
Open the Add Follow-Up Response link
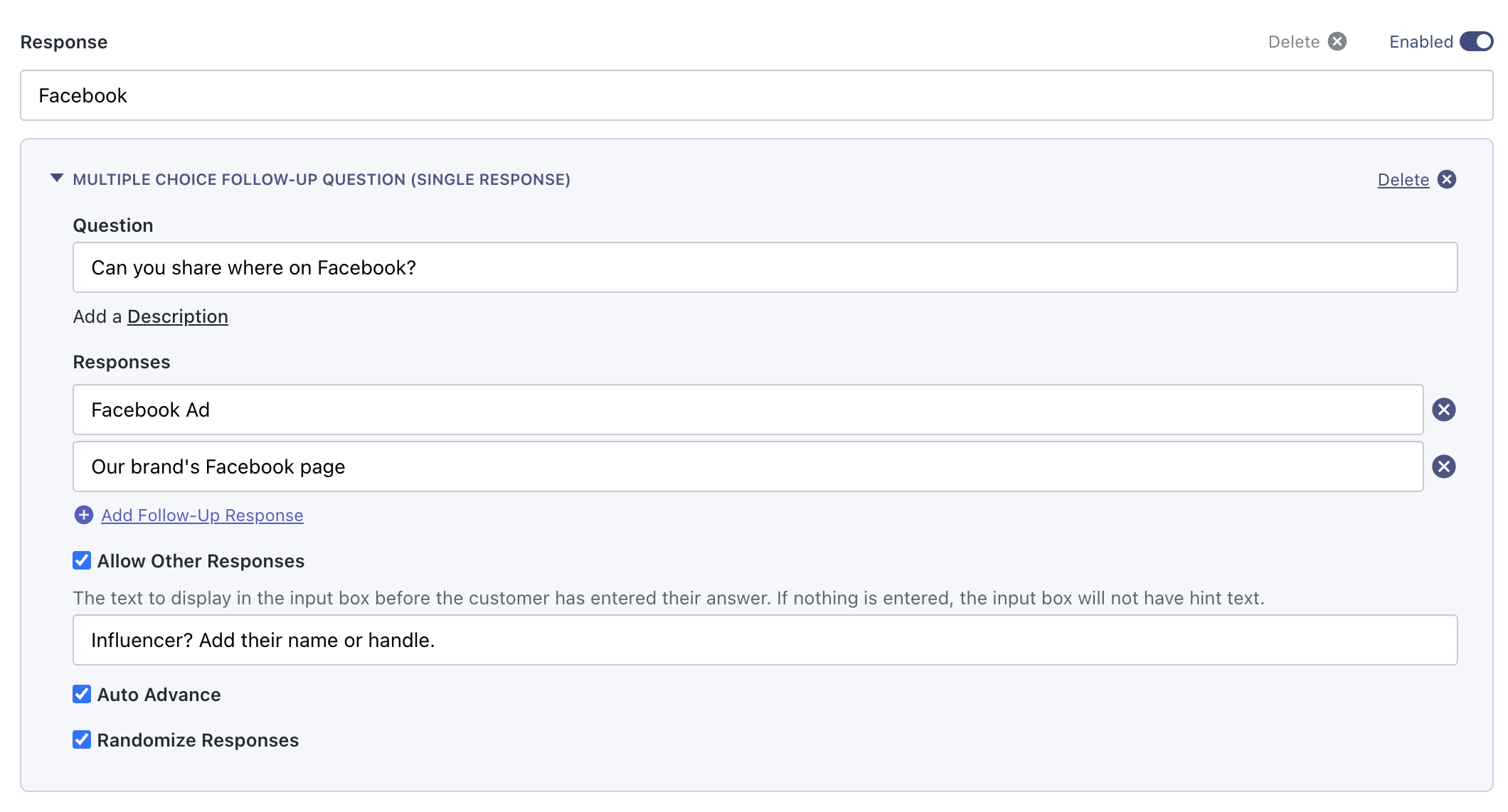coord(202,515)
